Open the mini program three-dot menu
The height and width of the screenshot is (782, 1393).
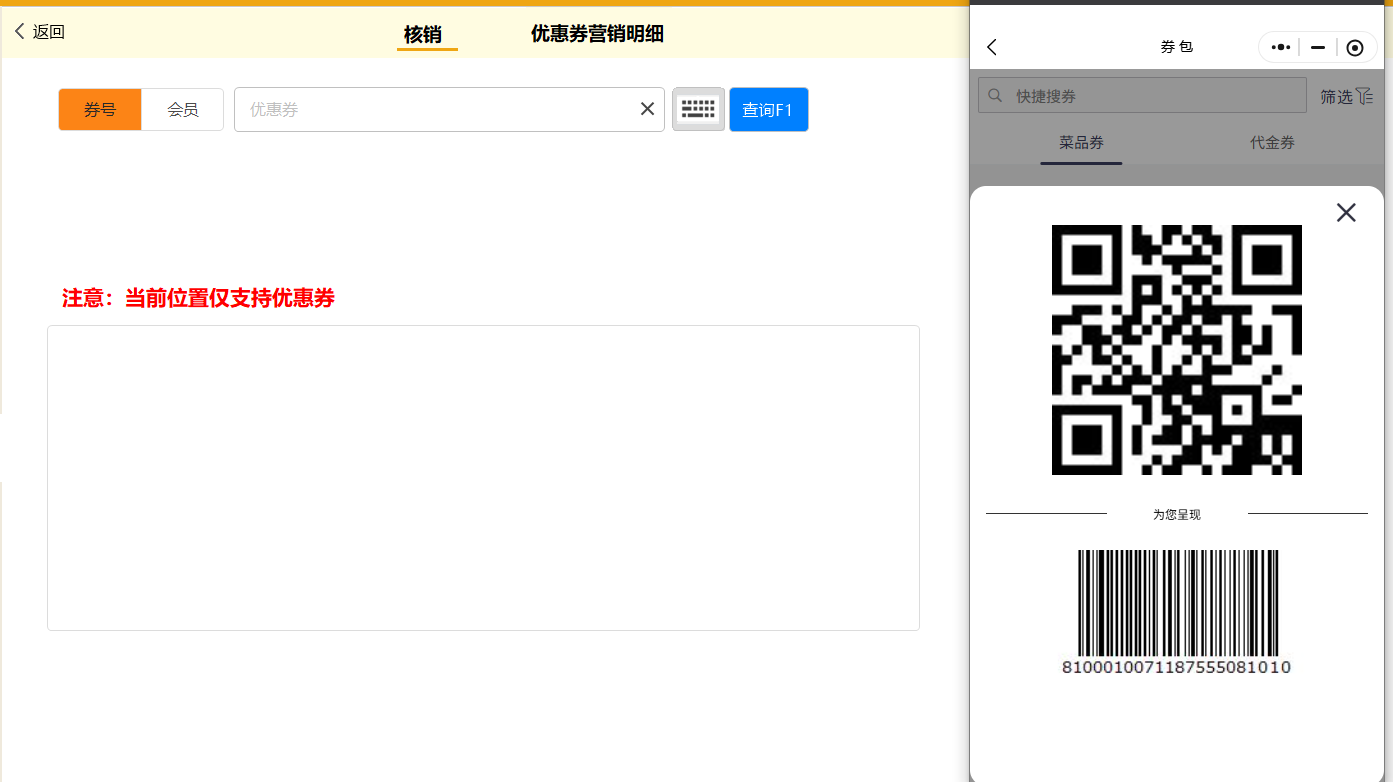tap(1281, 47)
